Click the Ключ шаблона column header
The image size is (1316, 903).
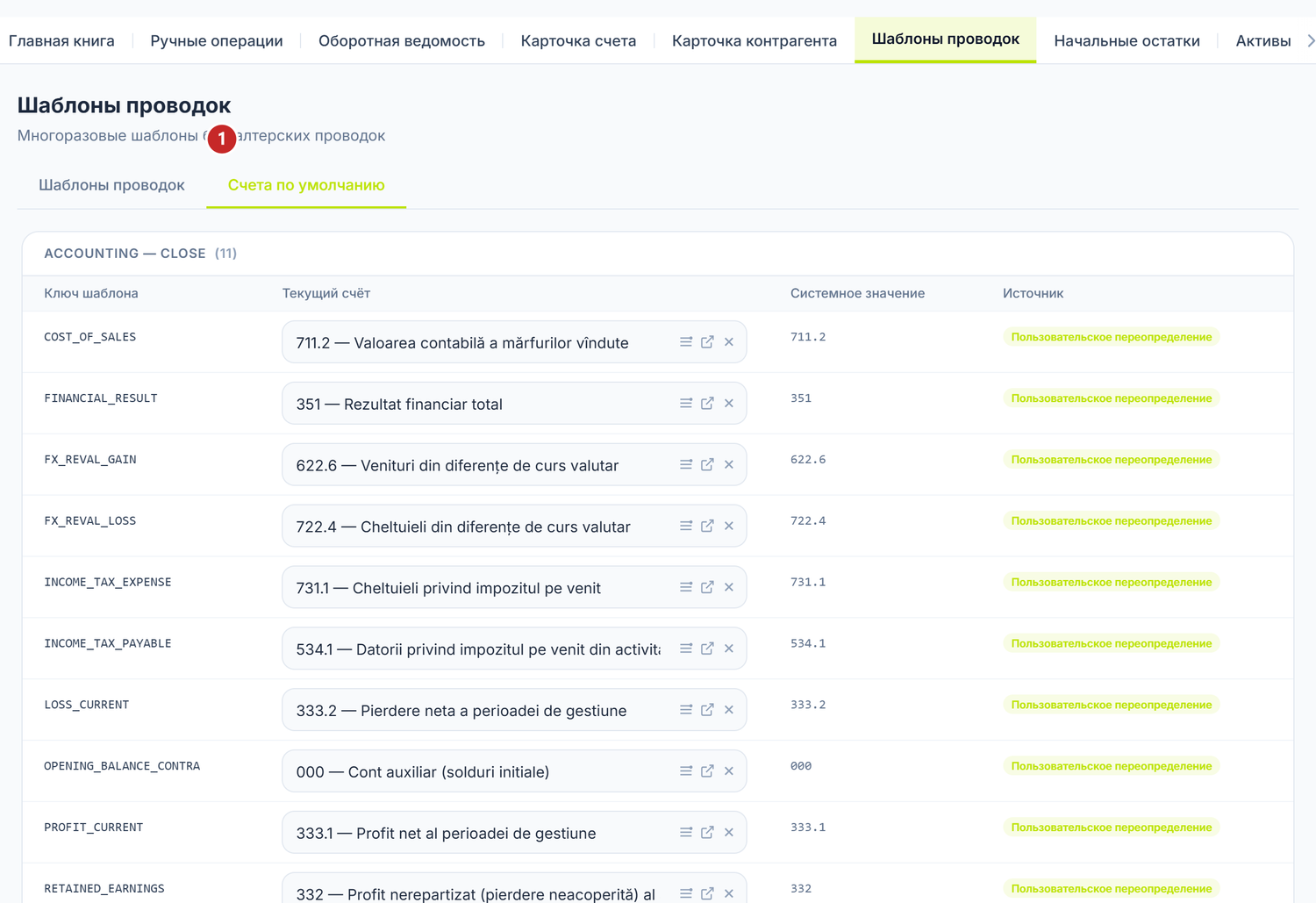(91, 293)
